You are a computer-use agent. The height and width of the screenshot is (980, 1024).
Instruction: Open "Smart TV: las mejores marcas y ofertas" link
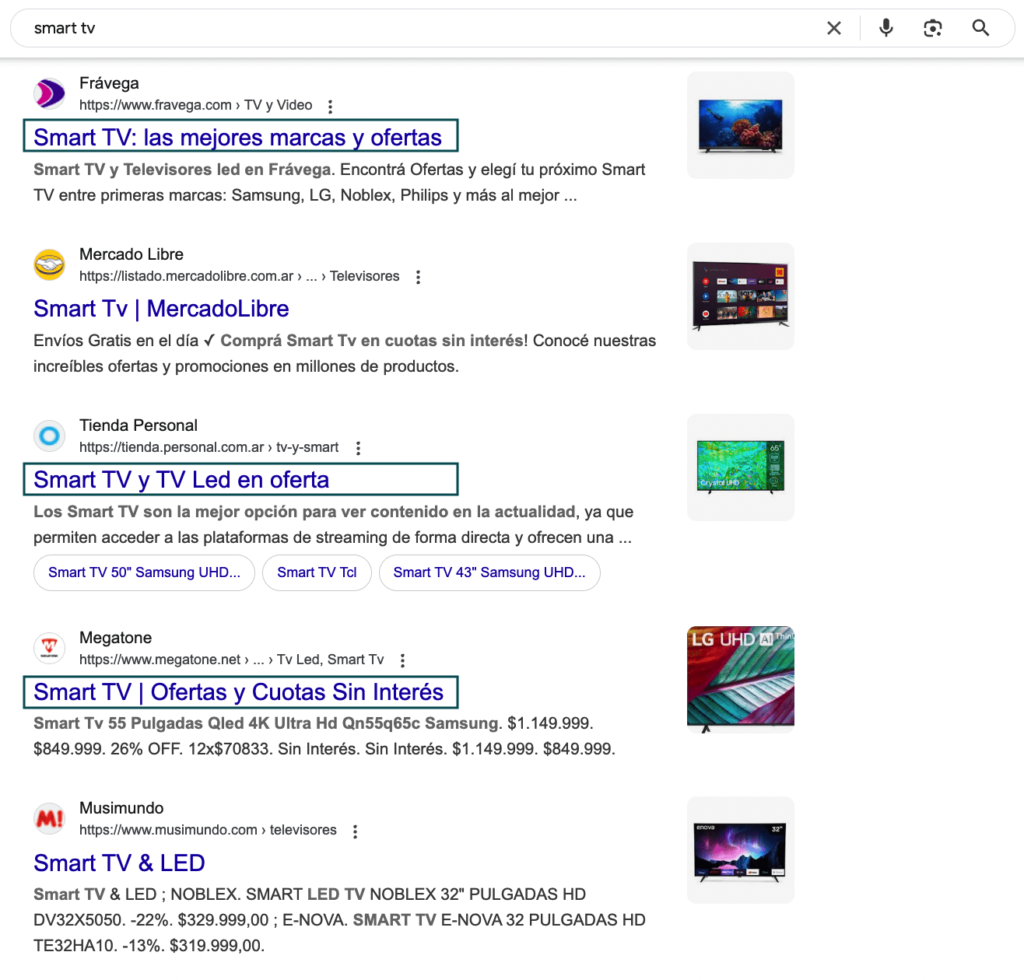[238, 137]
